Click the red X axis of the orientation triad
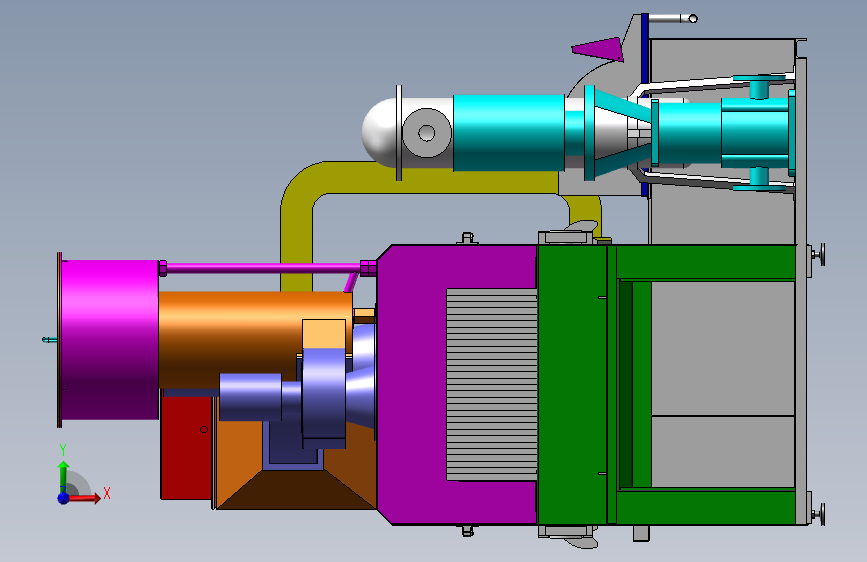Screen dimensions: 867x562 pyautogui.click(x=84, y=498)
